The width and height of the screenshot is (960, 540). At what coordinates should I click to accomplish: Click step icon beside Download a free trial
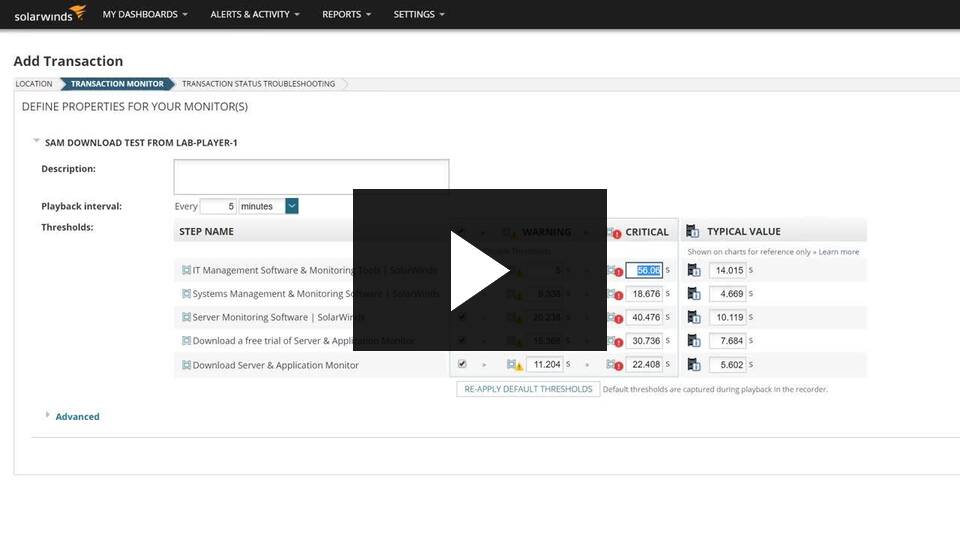(186, 341)
